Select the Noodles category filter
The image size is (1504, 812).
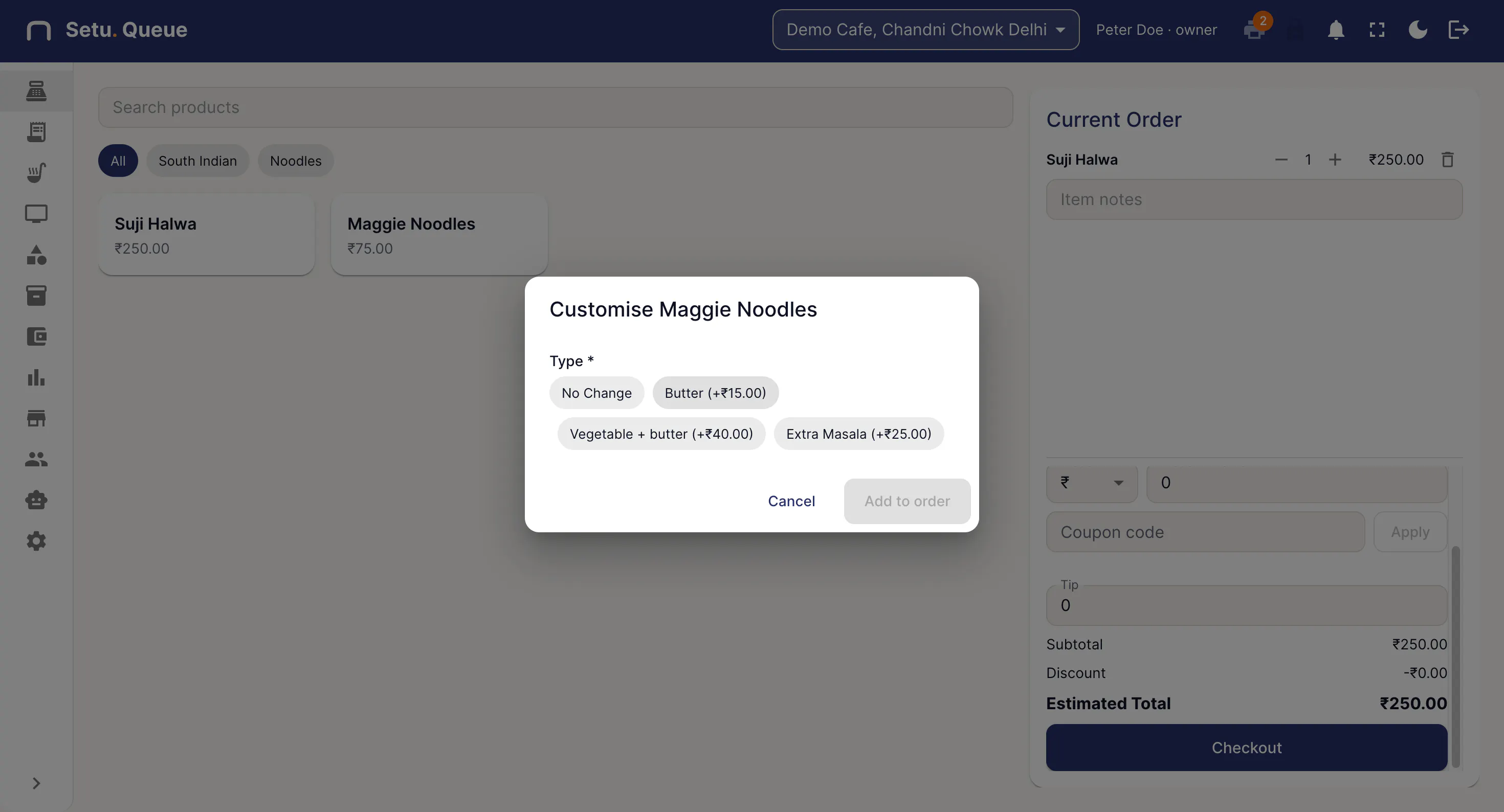(296, 161)
